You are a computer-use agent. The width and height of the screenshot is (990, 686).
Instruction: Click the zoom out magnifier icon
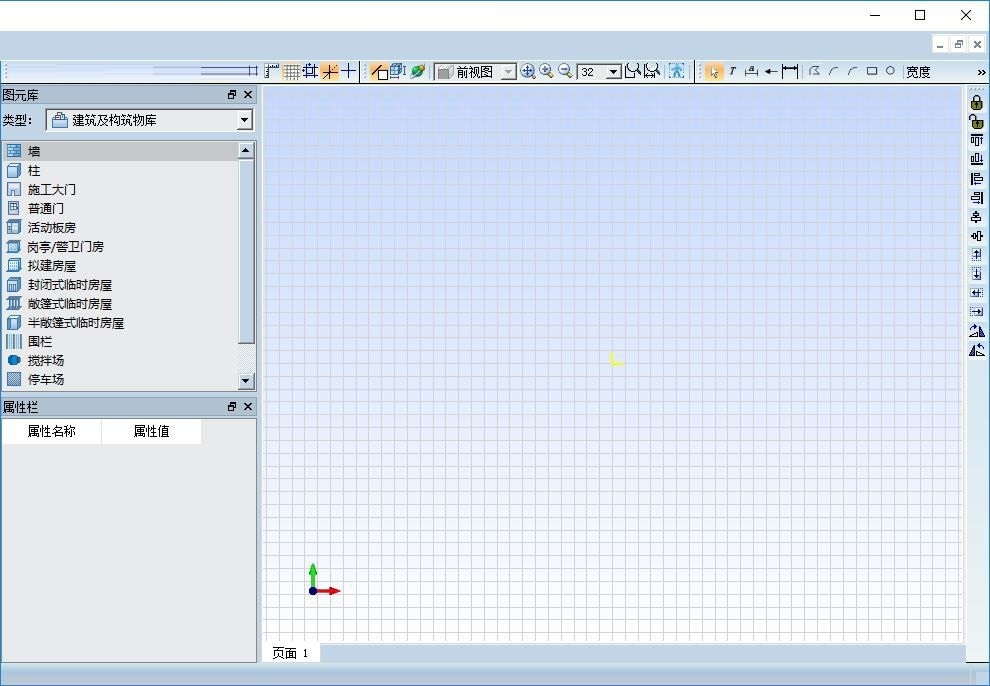click(x=565, y=71)
